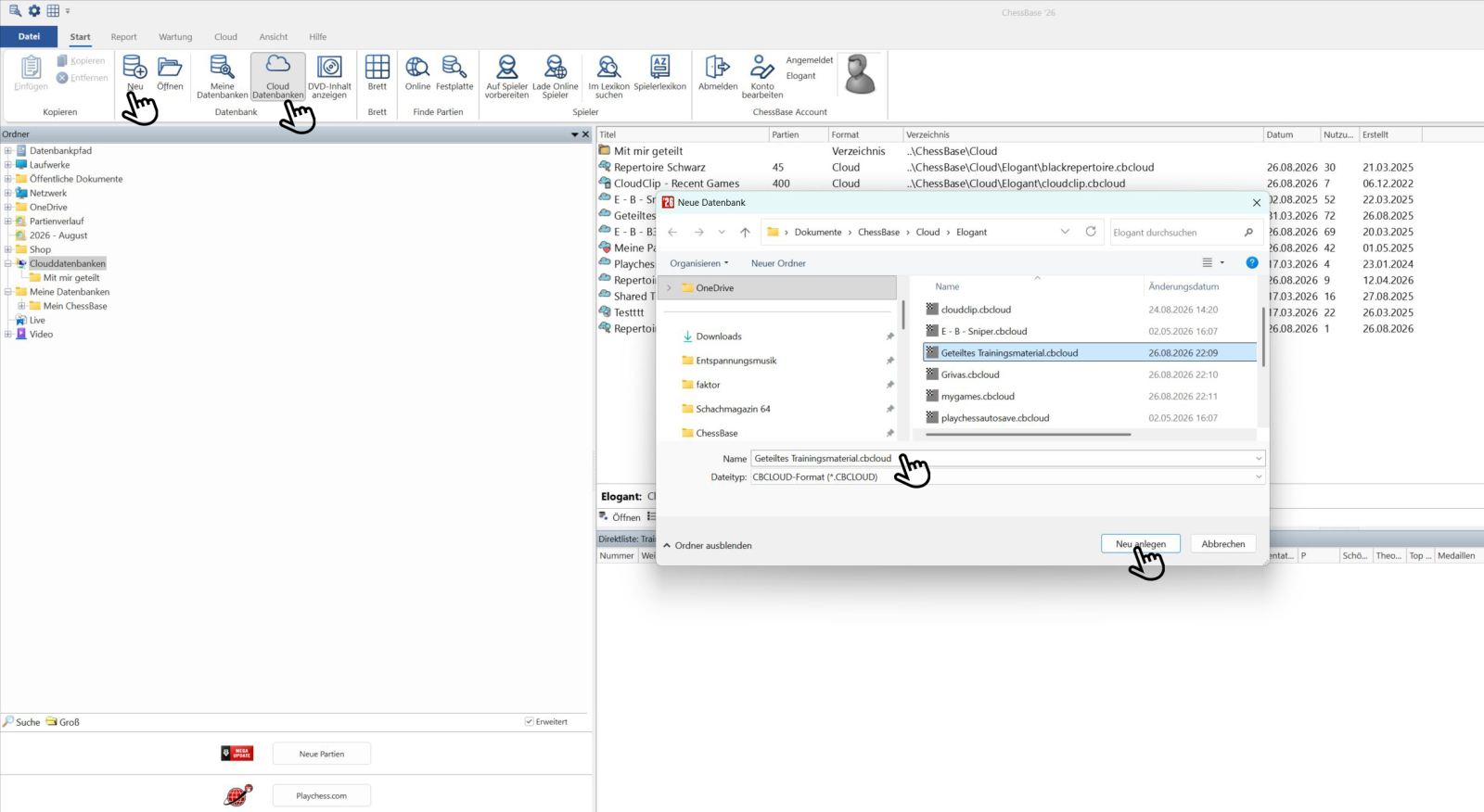Viewport: 1484px width, 812px height.
Task: Open the Dateityp dropdown
Action: pyautogui.click(x=1259, y=477)
